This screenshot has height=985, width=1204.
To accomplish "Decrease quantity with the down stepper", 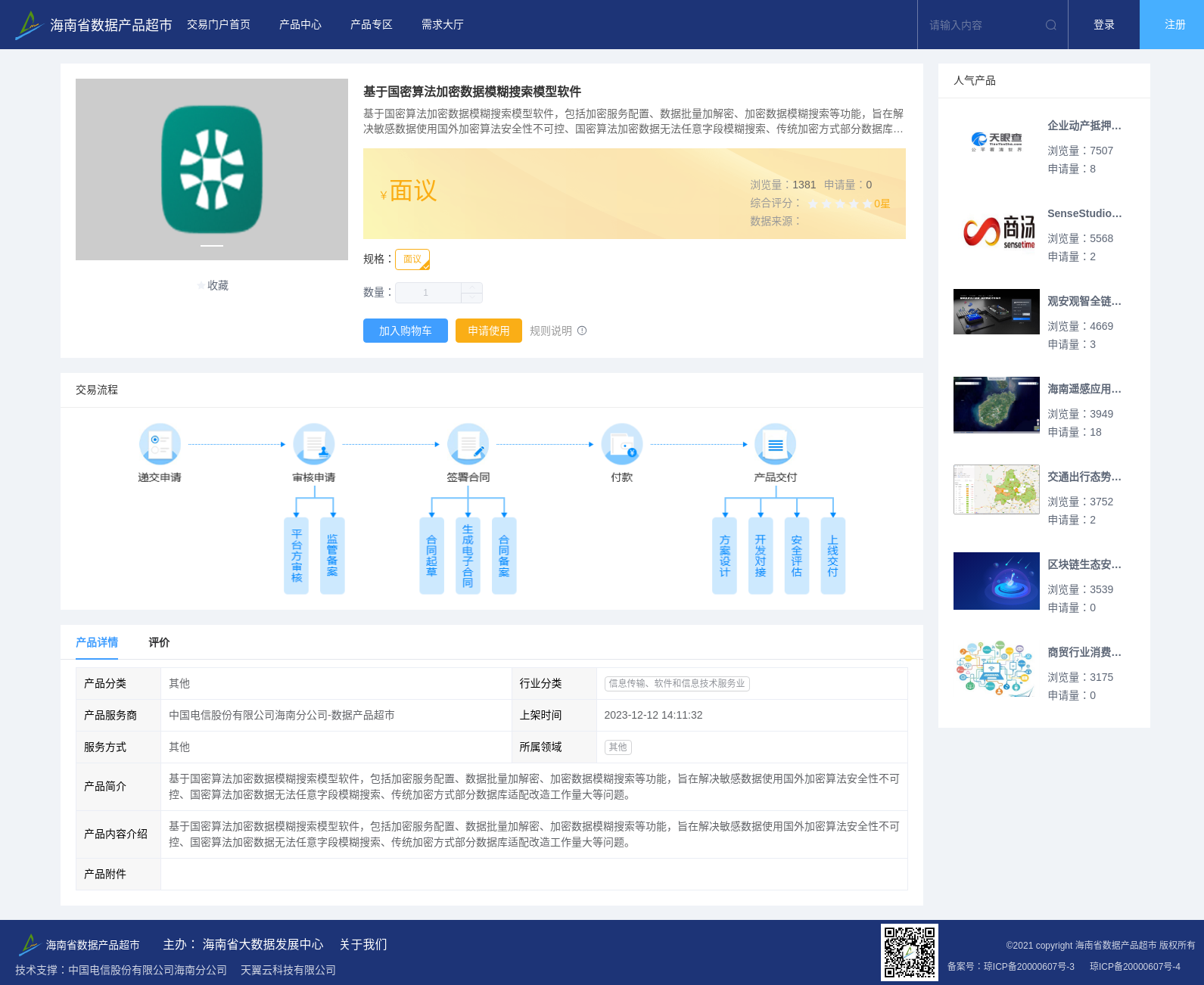I will pyautogui.click(x=472, y=298).
